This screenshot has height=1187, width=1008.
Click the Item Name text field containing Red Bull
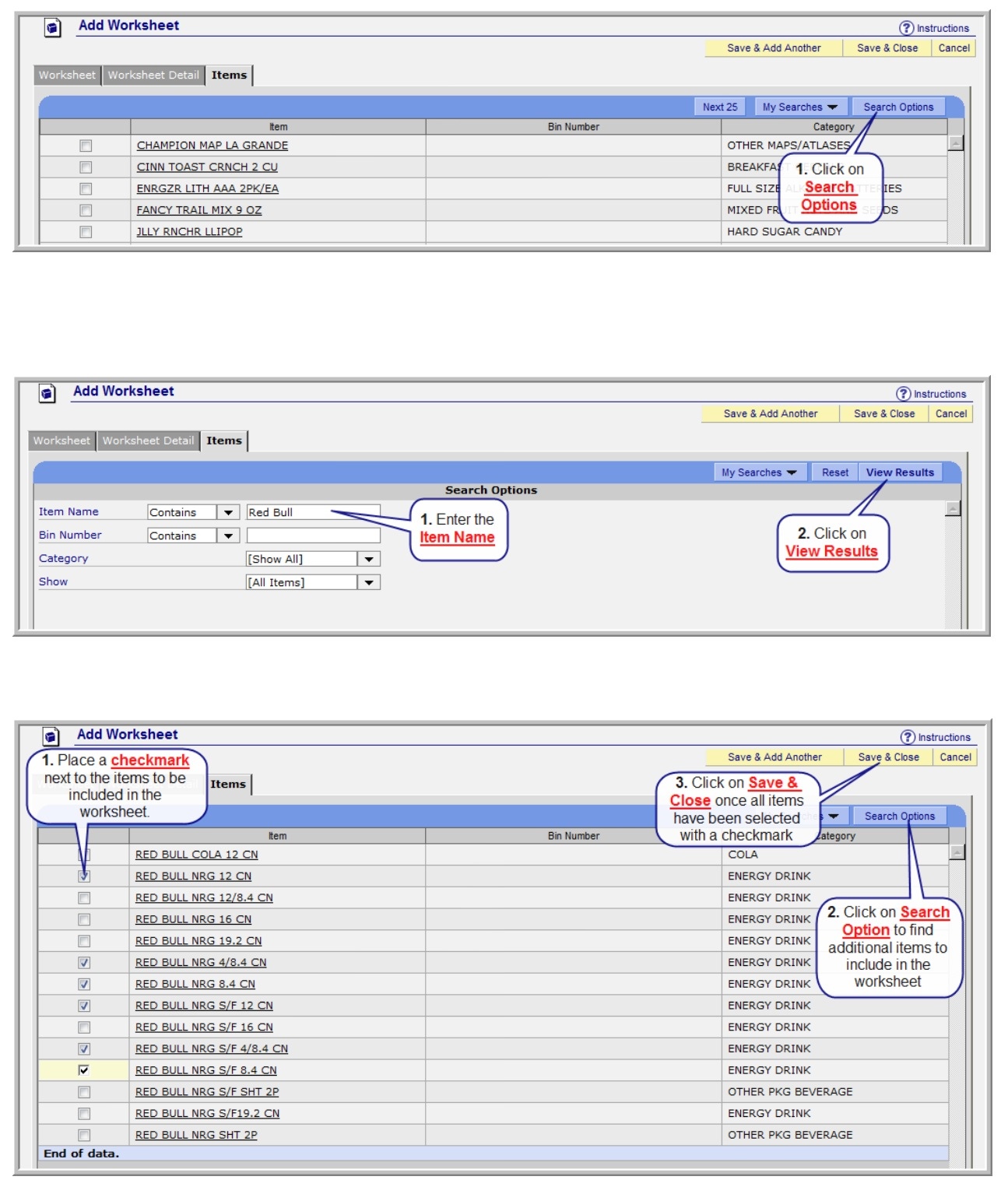pos(314,513)
